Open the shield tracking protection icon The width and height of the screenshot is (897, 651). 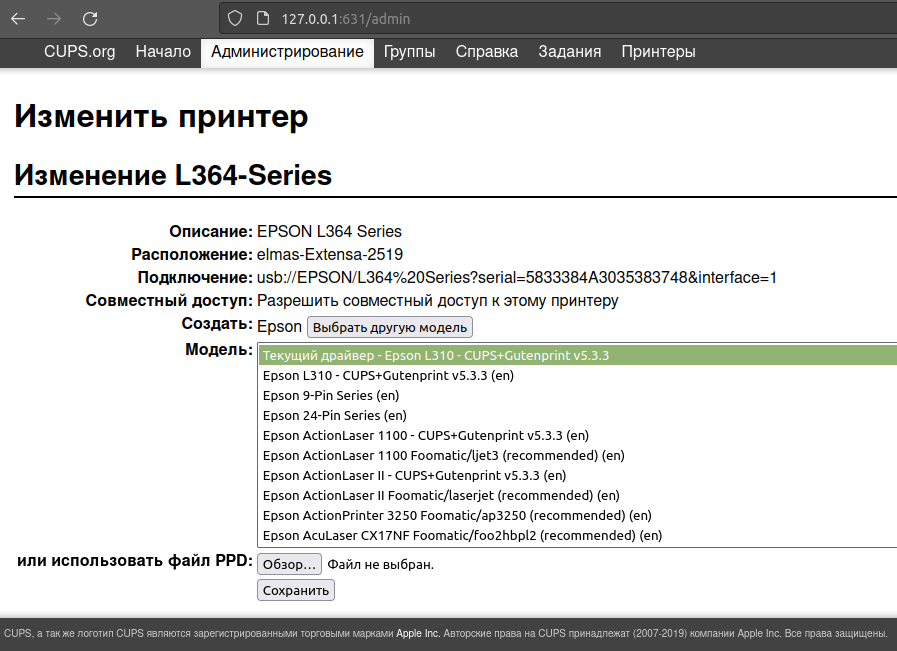(235, 19)
